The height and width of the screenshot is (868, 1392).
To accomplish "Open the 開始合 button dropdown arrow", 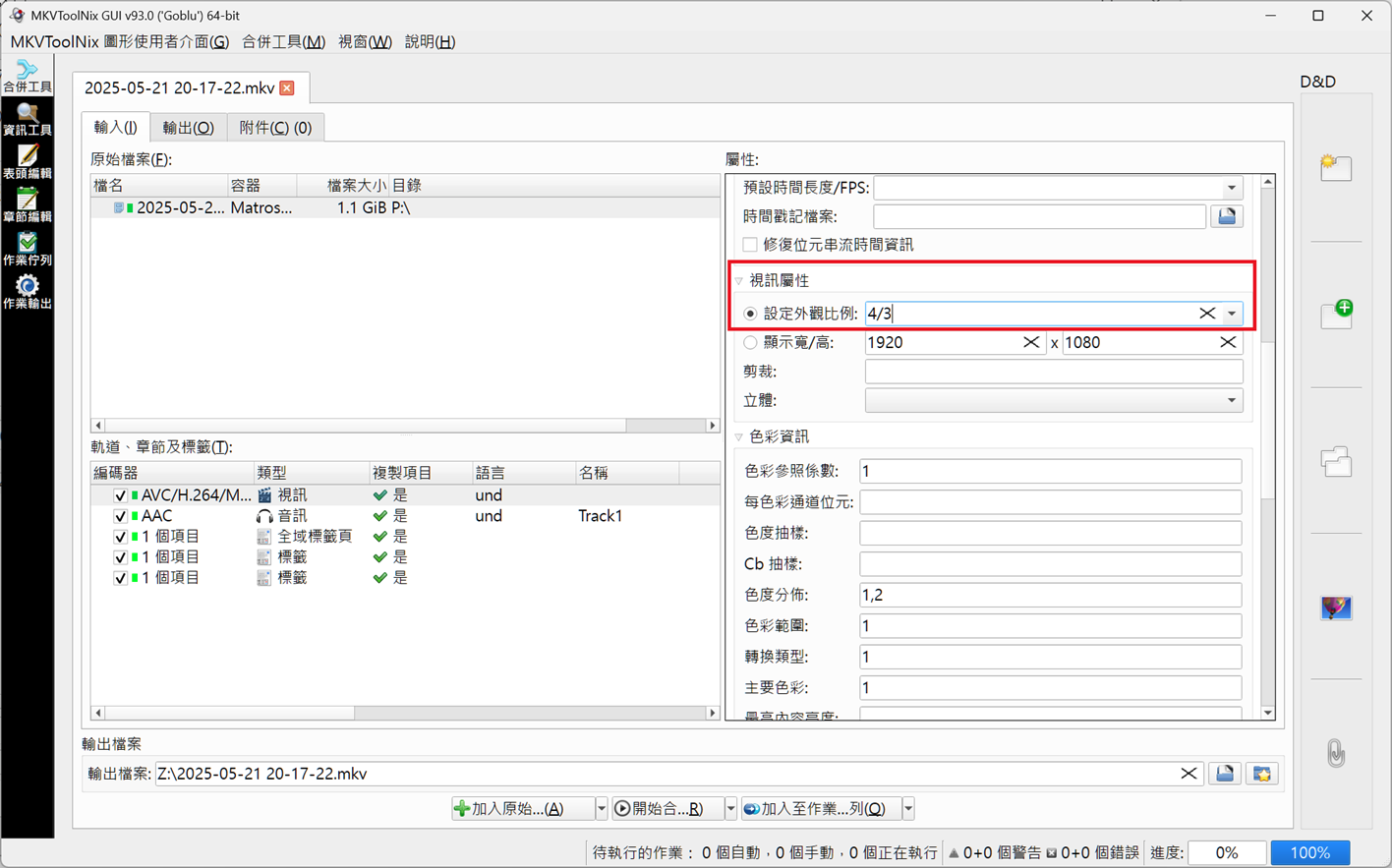I will (730, 809).
